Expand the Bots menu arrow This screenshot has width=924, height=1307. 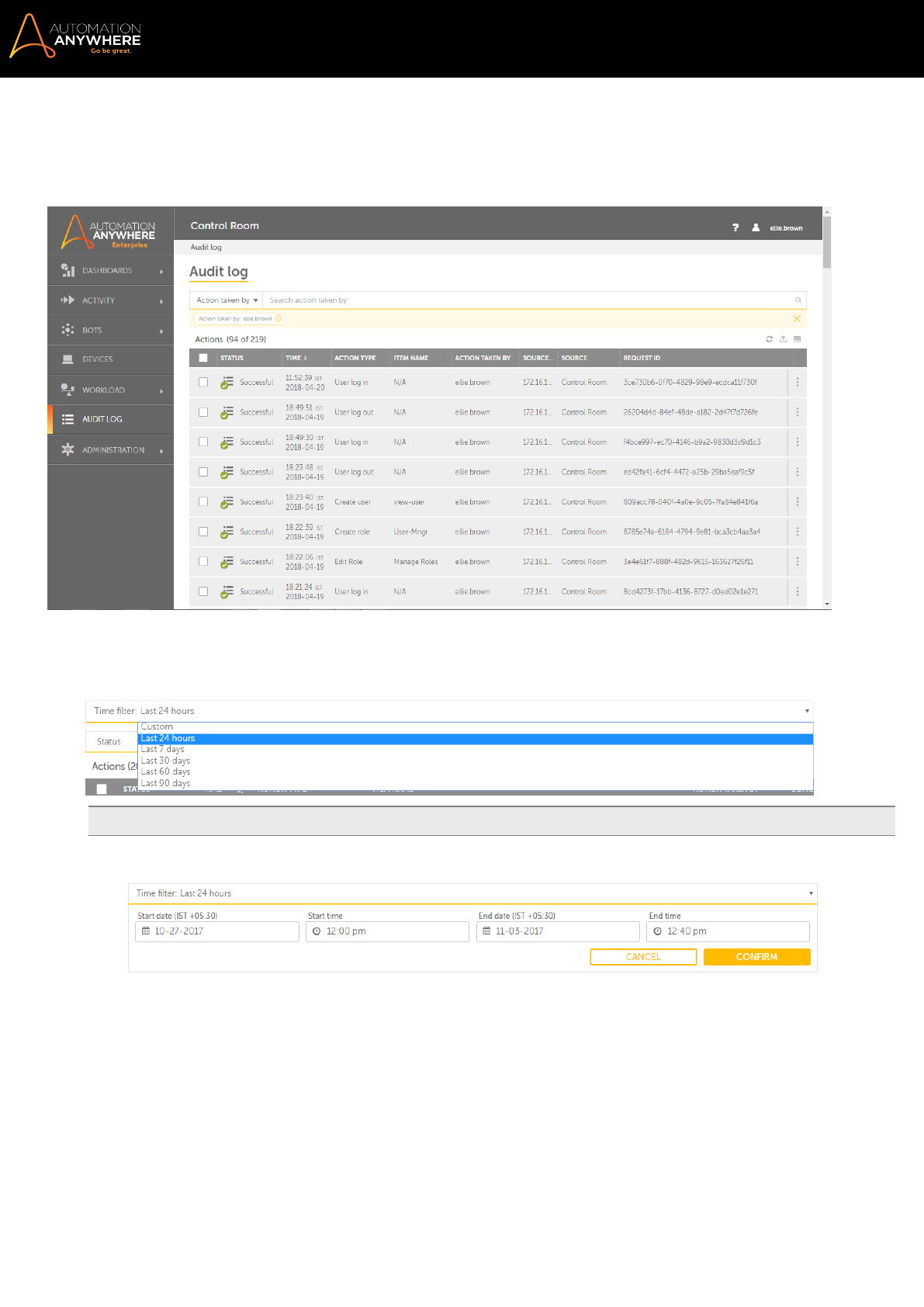coord(161,331)
